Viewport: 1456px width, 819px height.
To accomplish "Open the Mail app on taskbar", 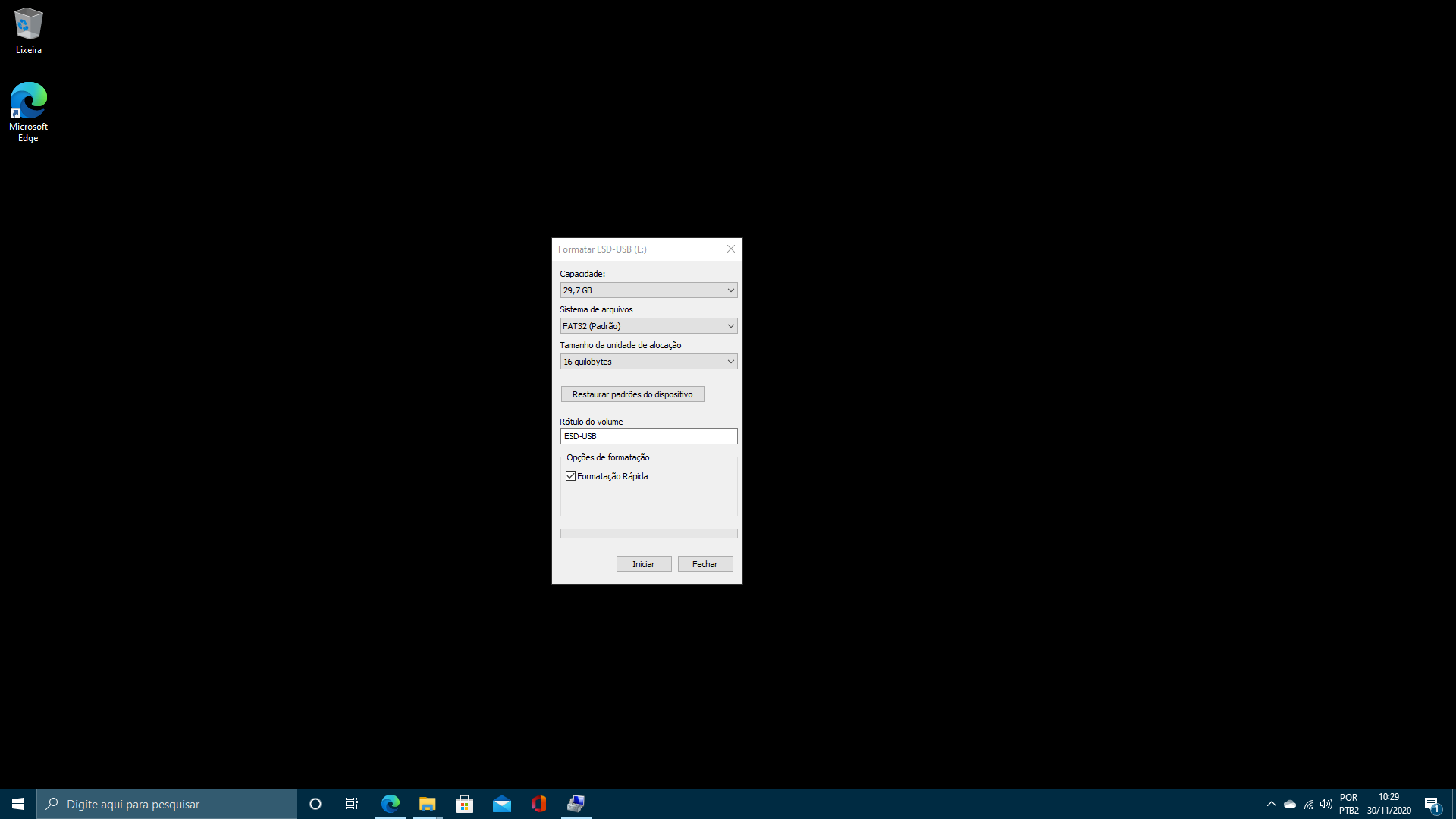I will (x=502, y=804).
